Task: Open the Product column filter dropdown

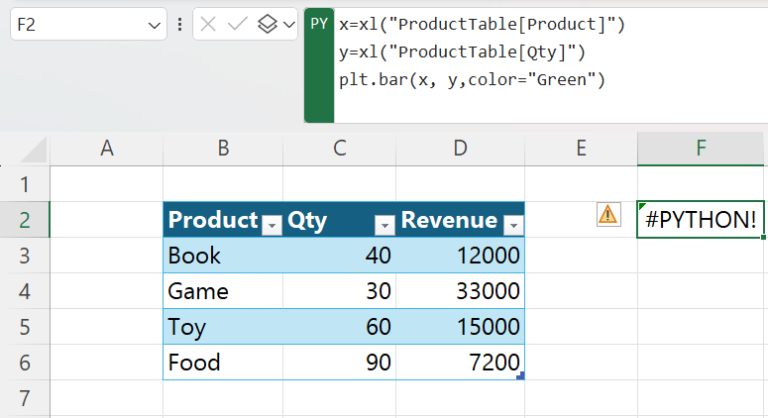Action: click(x=272, y=225)
